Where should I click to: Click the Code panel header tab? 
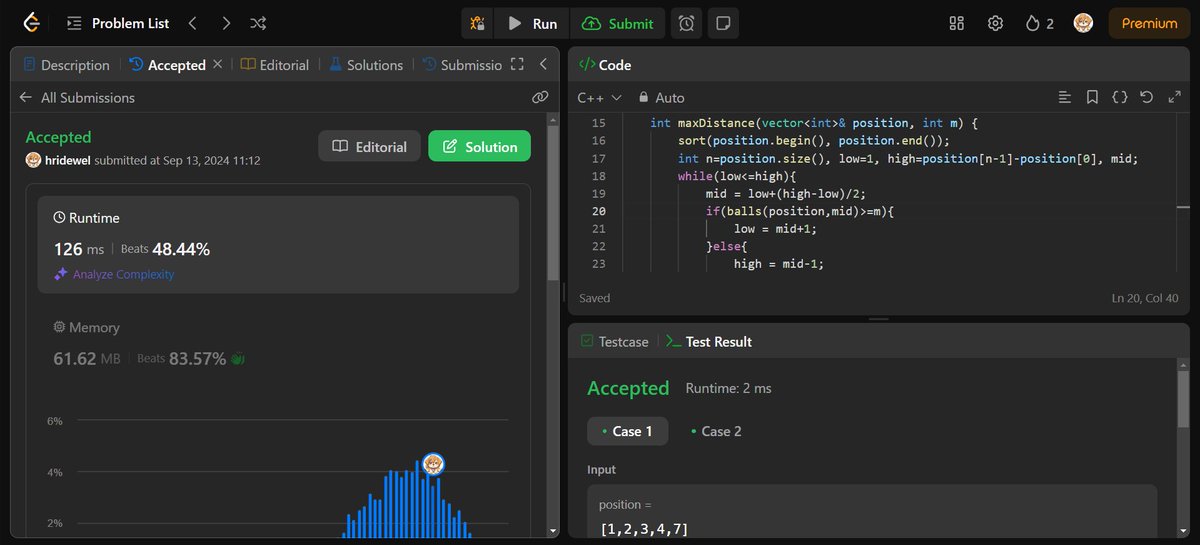point(605,65)
